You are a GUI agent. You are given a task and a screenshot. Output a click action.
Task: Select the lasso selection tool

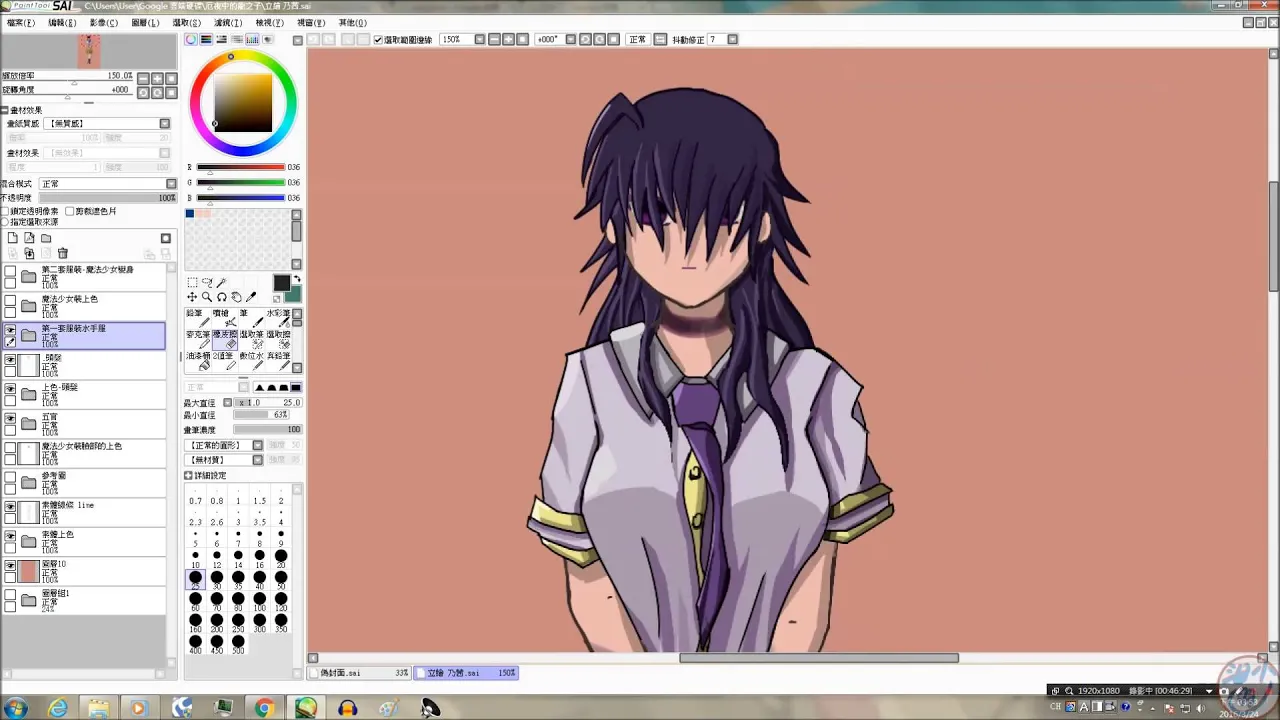coord(207,283)
